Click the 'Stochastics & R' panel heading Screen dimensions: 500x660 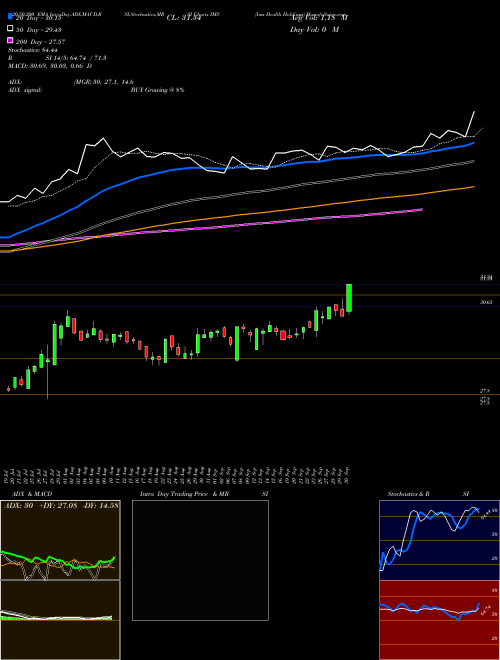click(408, 494)
